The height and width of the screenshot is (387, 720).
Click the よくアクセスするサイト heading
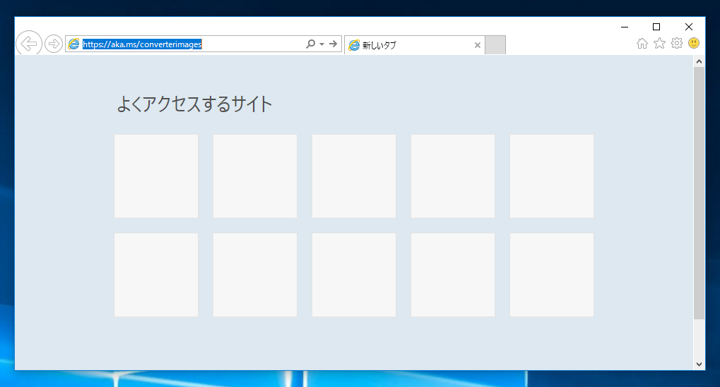coord(194,104)
